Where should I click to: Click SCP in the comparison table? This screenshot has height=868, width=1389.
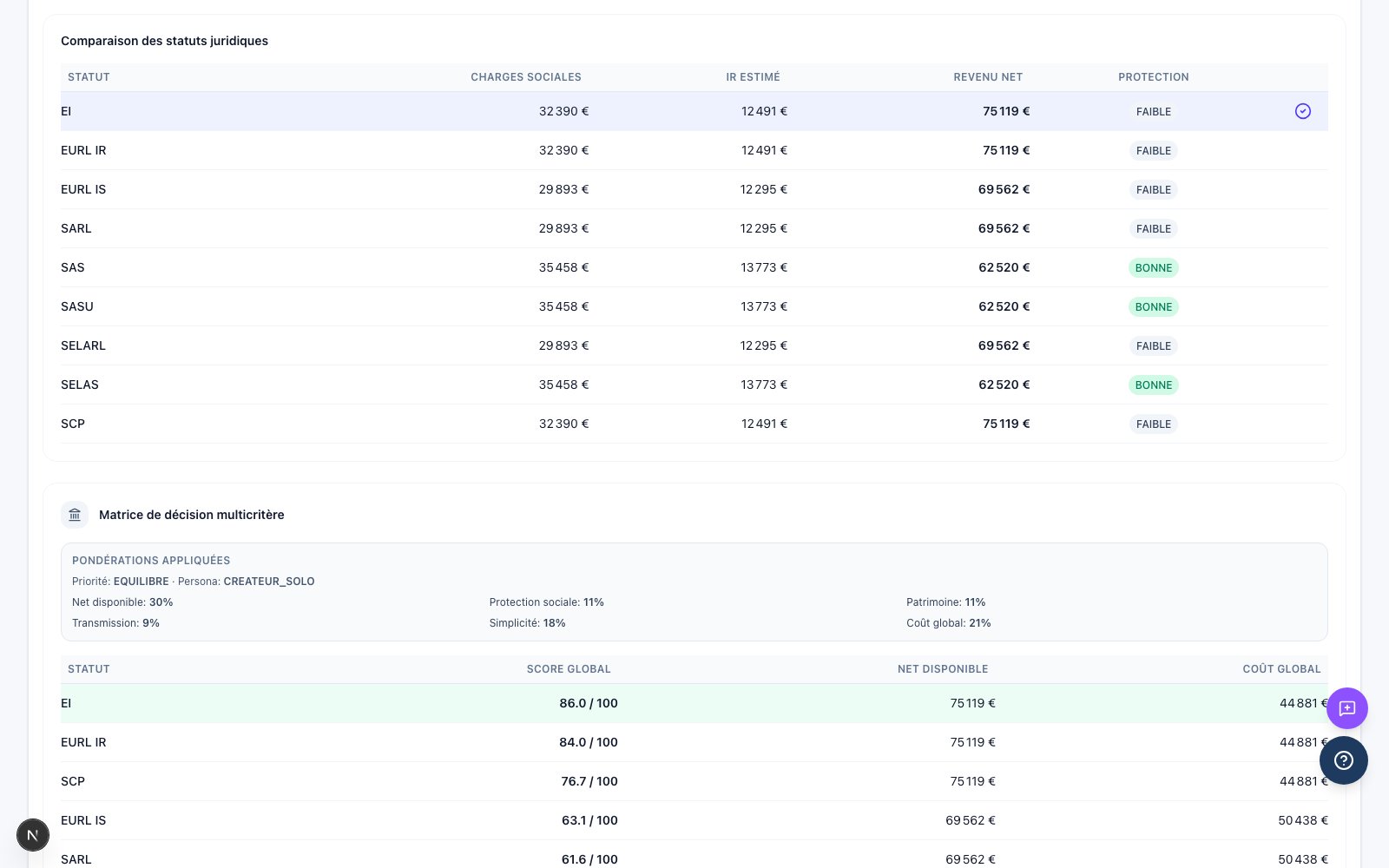(x=73, y=424)
